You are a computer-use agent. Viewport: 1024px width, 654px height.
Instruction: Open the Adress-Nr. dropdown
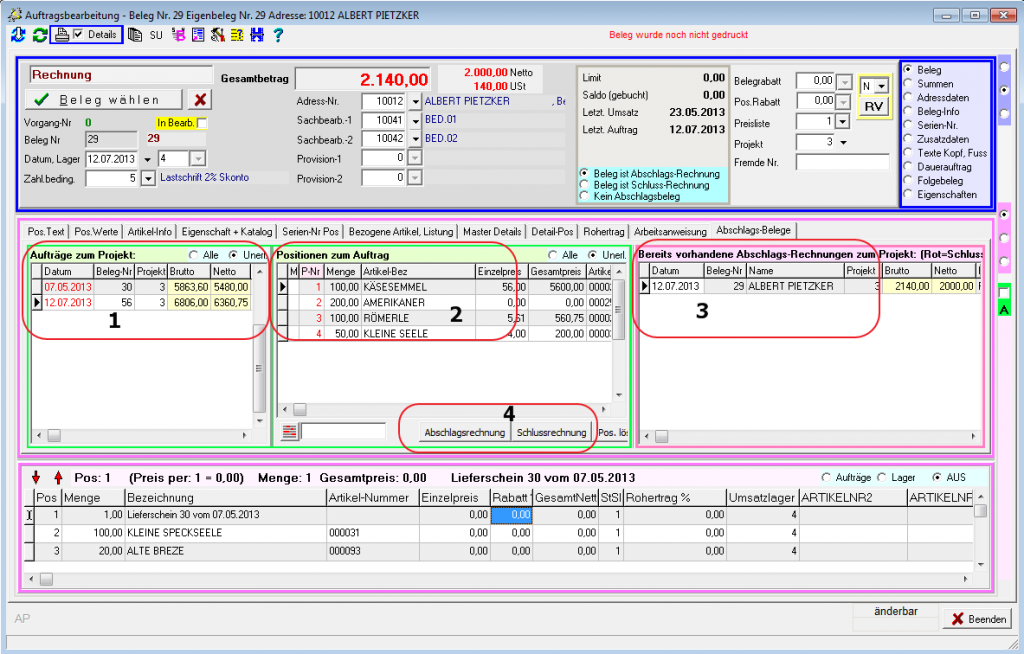pyautogui.click(x=412, y=102)
